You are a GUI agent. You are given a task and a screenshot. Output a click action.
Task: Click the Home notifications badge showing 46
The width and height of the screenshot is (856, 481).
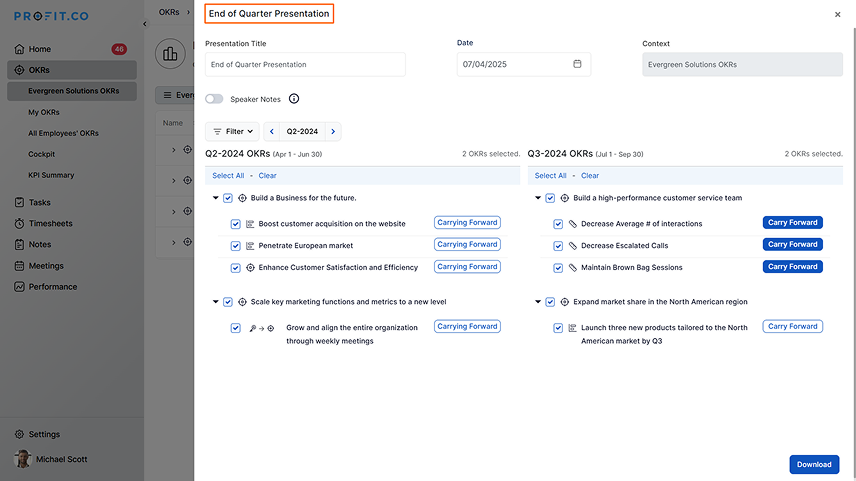[x=119, y=49]
